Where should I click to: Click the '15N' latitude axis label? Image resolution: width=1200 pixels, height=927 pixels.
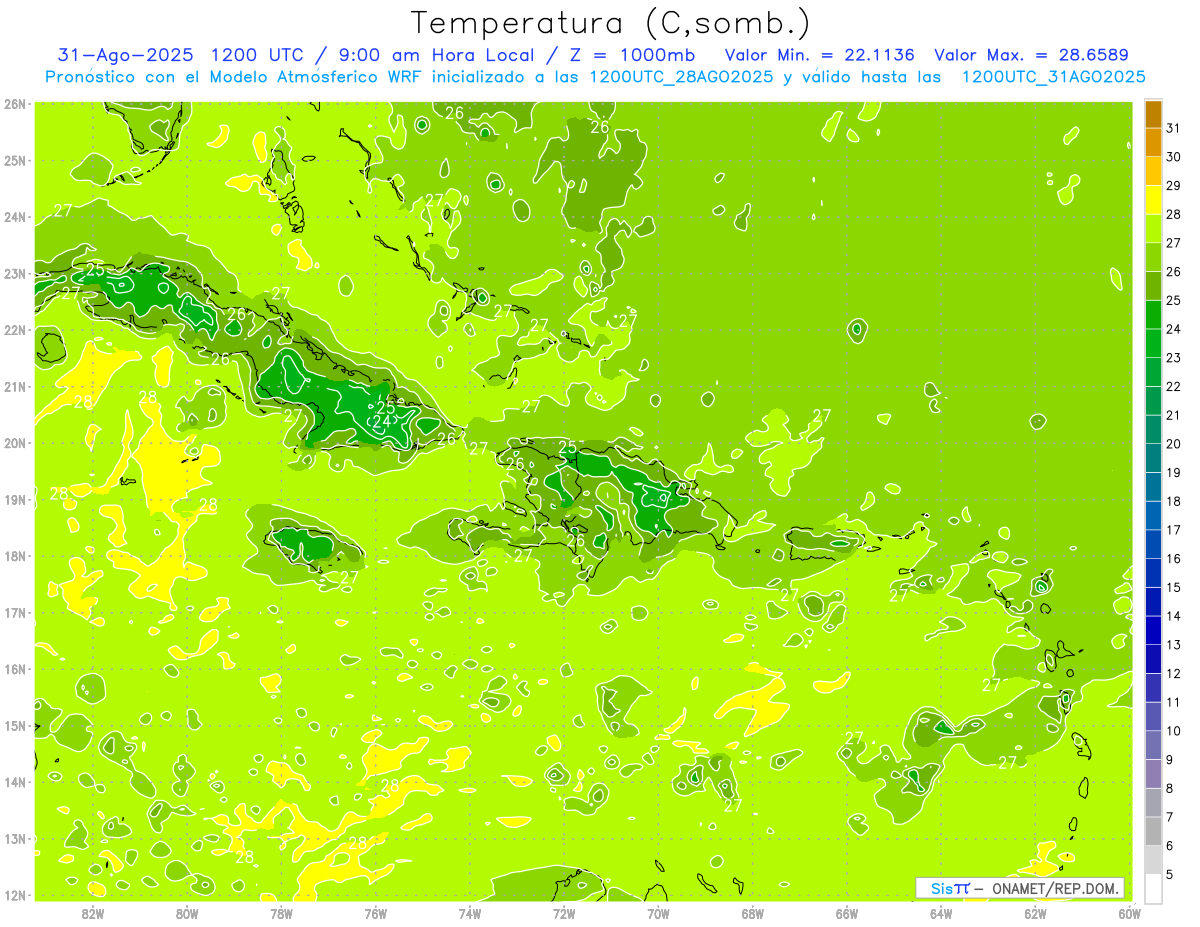[14, 726]
